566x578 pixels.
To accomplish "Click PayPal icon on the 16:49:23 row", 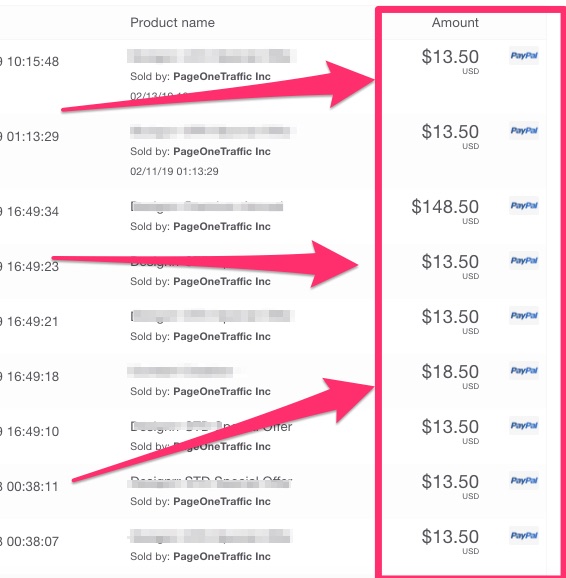I will [x=524, y=261].
